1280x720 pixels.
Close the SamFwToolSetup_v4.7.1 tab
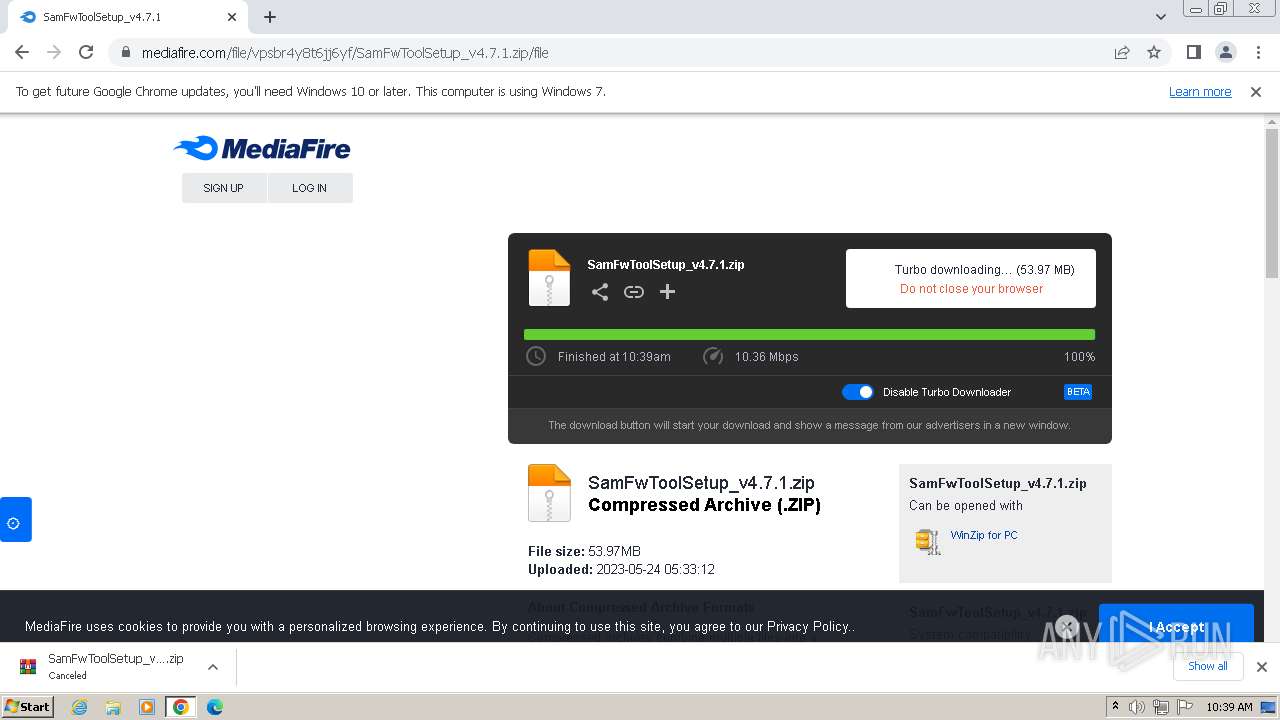tap(232, 17)
